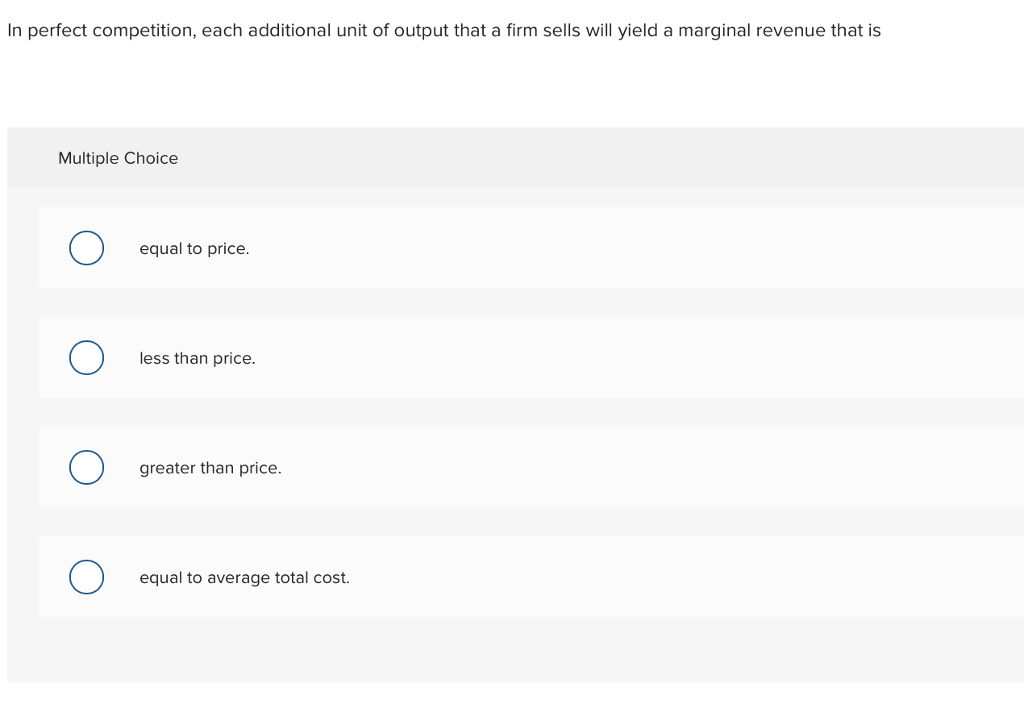Pick the correct answer 'equal to price.'
Screen dimensions: 1024x721
(x=194, y=248)
